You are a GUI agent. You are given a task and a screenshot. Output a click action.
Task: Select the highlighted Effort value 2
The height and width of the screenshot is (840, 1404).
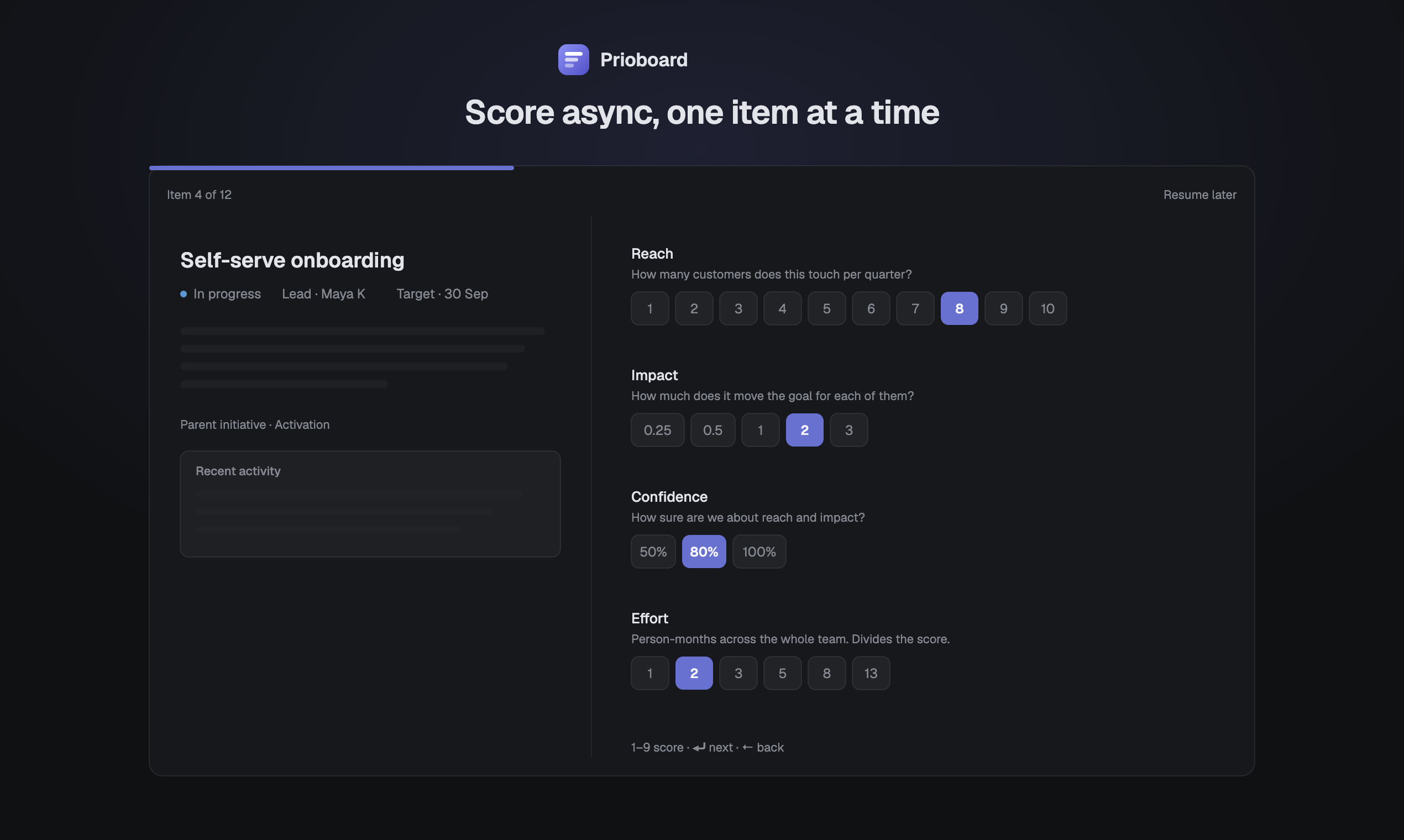(x=694, y=674)
